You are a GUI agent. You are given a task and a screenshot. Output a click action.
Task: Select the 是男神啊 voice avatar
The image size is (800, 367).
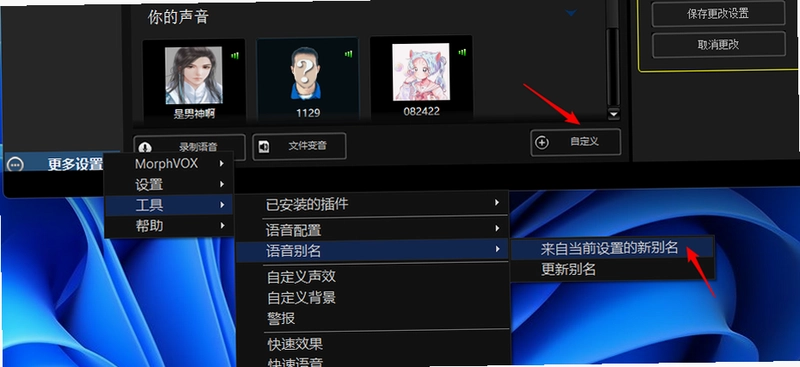194,75
